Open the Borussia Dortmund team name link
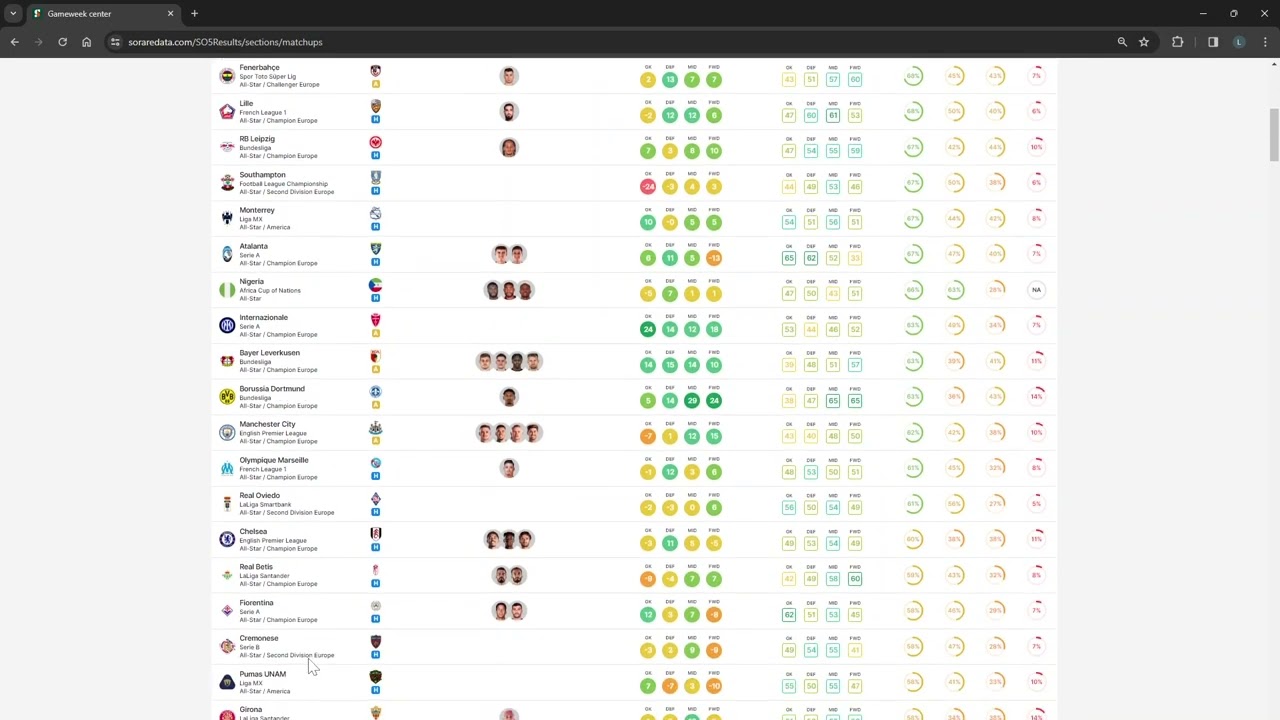The image size is (1280, 720). click(x=272, y=388)
